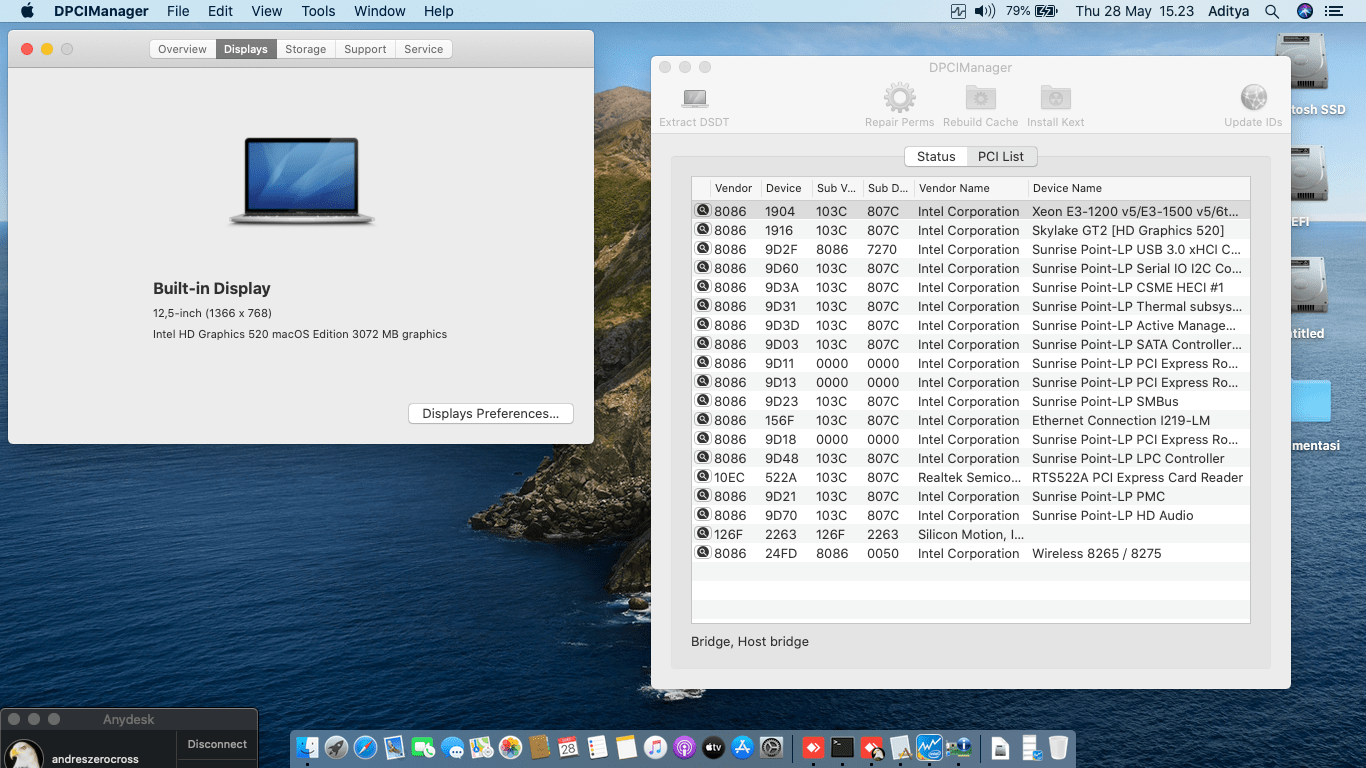Activate Siri from the menu bar
Screen dimensions: 1366x768
pyautogui.click(x=1304, y=11)
